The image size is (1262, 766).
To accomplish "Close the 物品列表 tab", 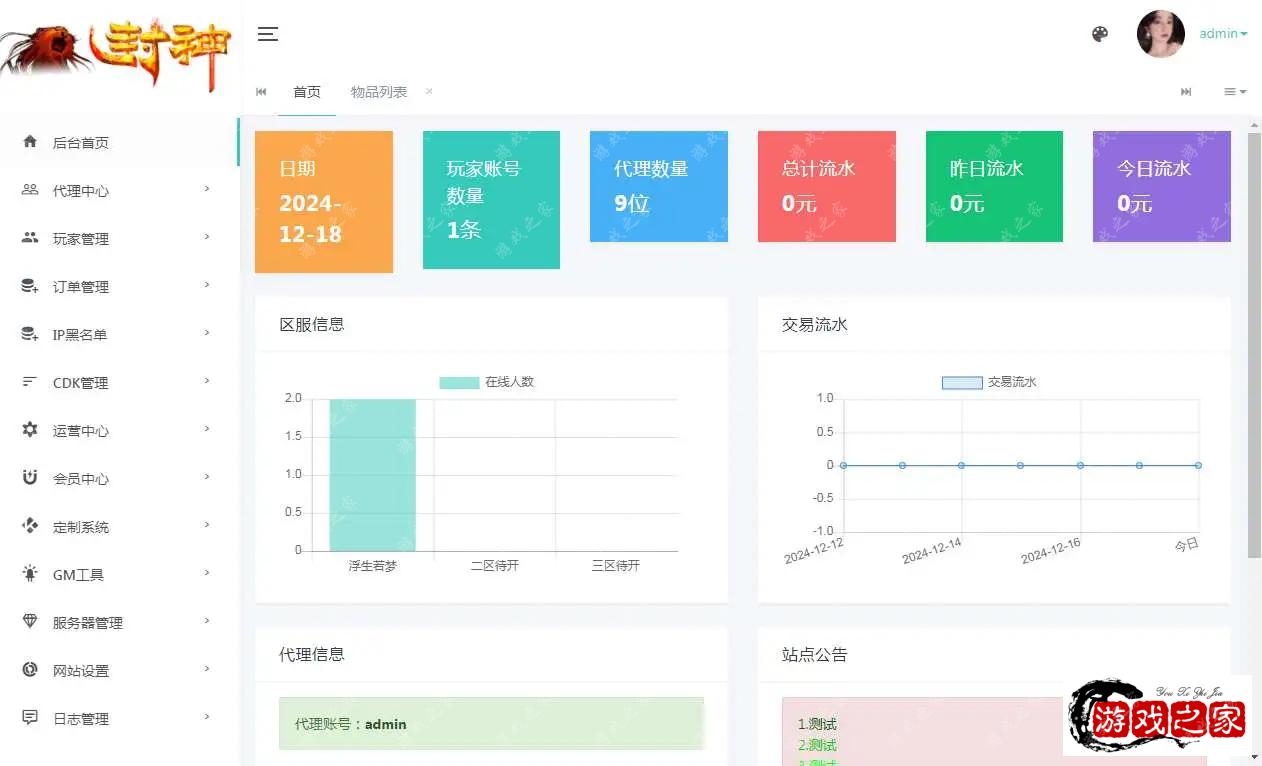I will [429, 91].
